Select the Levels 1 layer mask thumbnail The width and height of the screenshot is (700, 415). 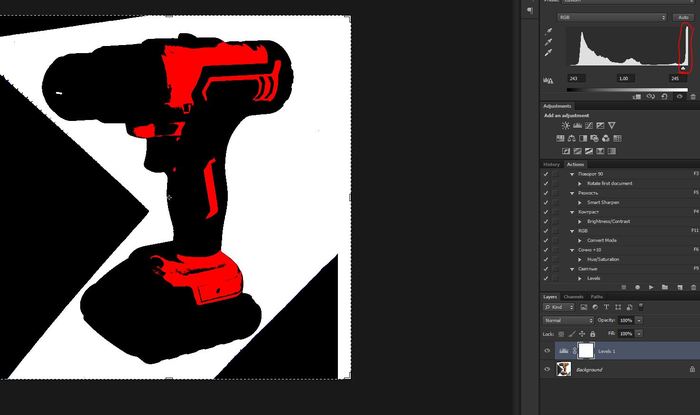click(587, 350)
